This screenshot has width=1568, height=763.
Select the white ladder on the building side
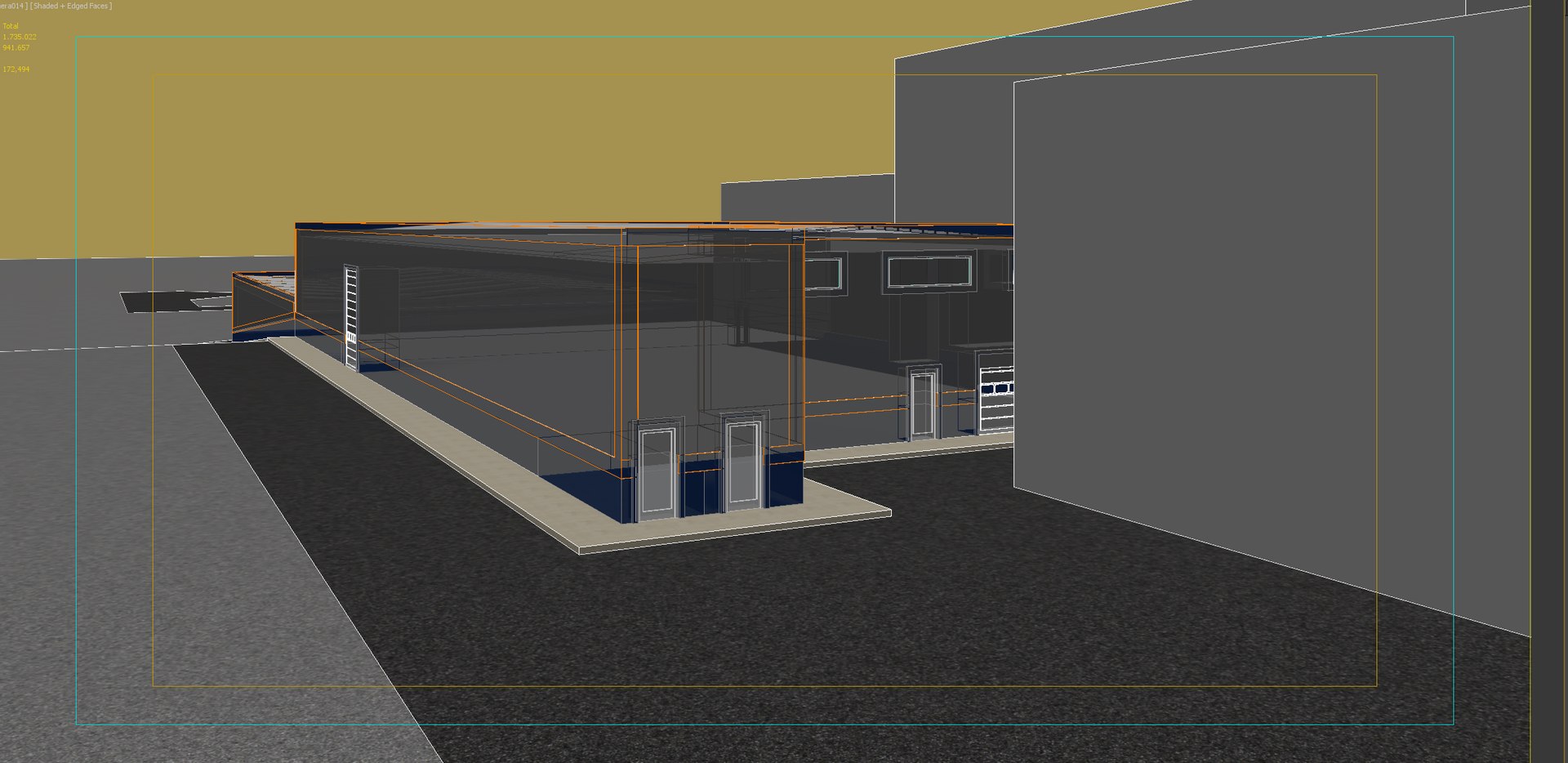[x=351, y=317]
